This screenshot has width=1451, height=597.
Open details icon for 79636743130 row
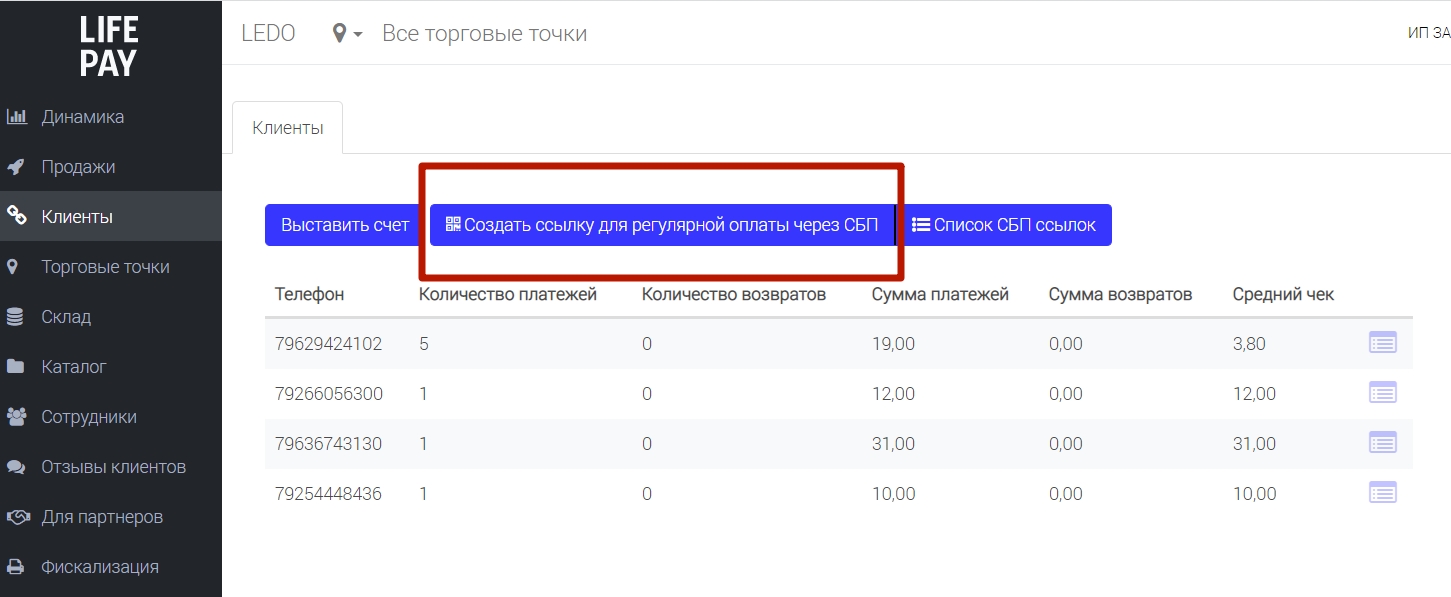point(1383,443)
